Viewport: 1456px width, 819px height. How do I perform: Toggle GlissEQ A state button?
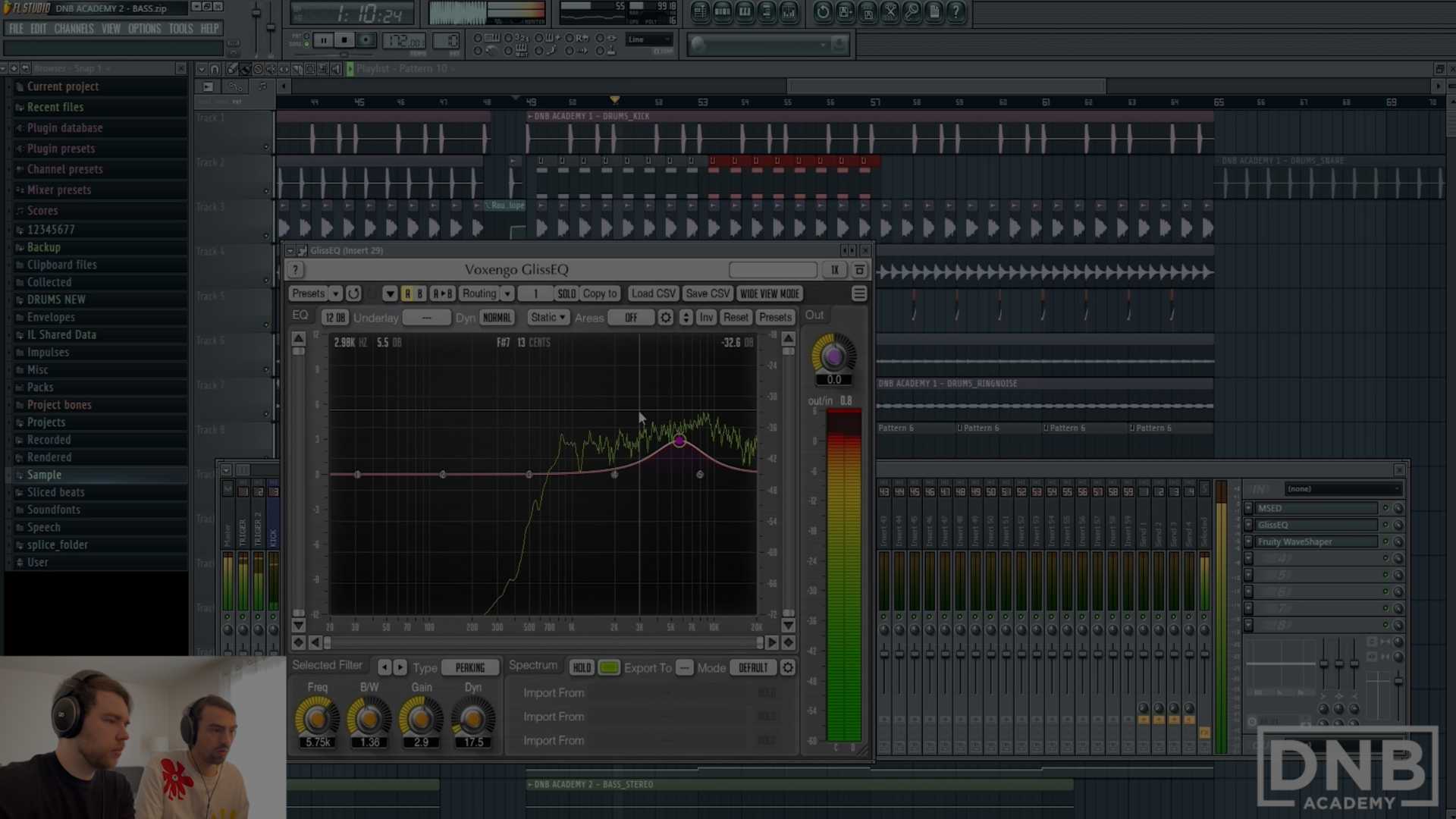407,293
